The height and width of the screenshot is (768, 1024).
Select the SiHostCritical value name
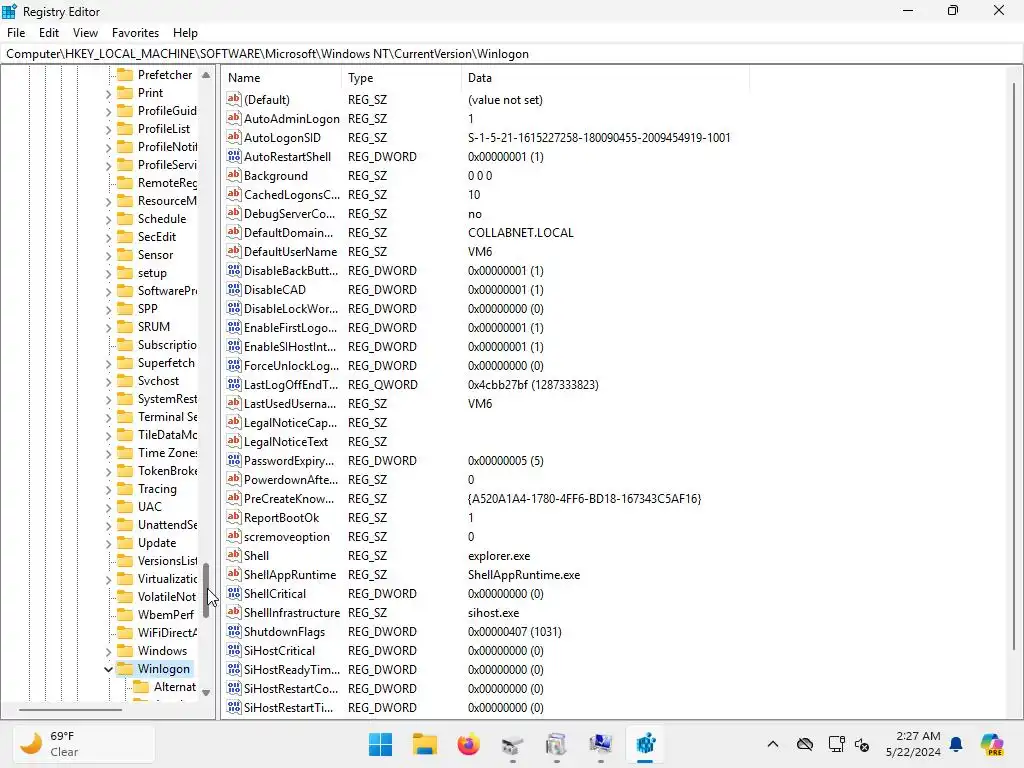click(279, 650)
